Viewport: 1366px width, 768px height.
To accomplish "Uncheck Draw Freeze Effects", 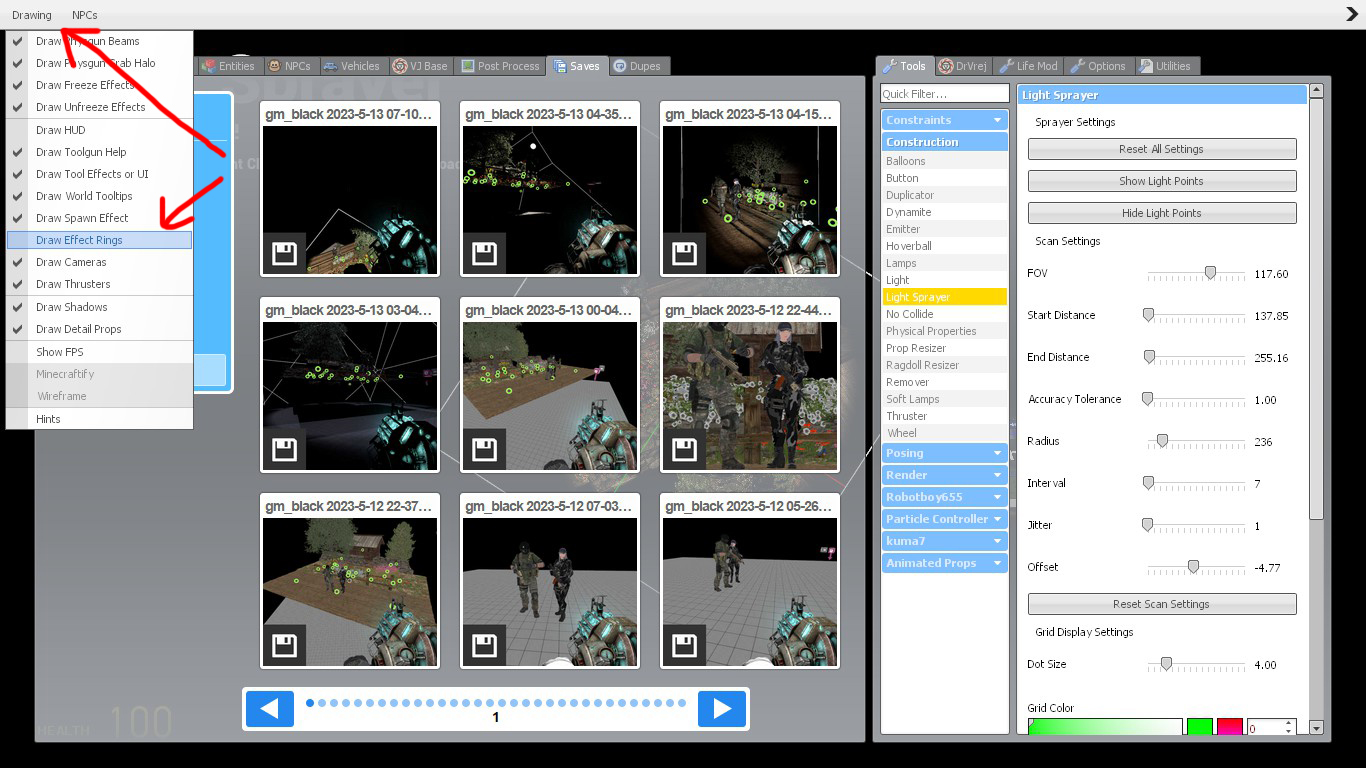I will [99, 85].
